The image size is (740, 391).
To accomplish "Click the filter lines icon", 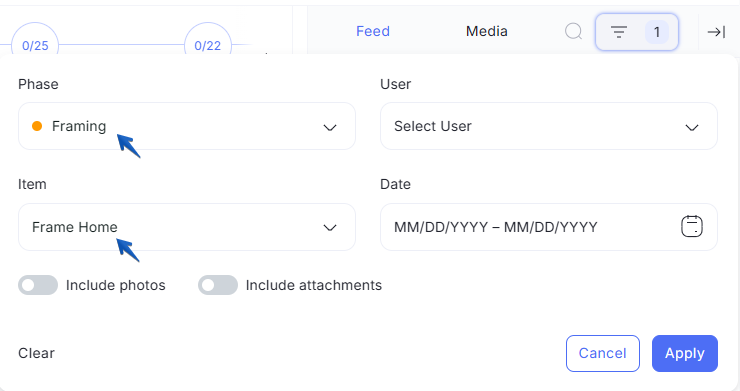I will [619, 32].
